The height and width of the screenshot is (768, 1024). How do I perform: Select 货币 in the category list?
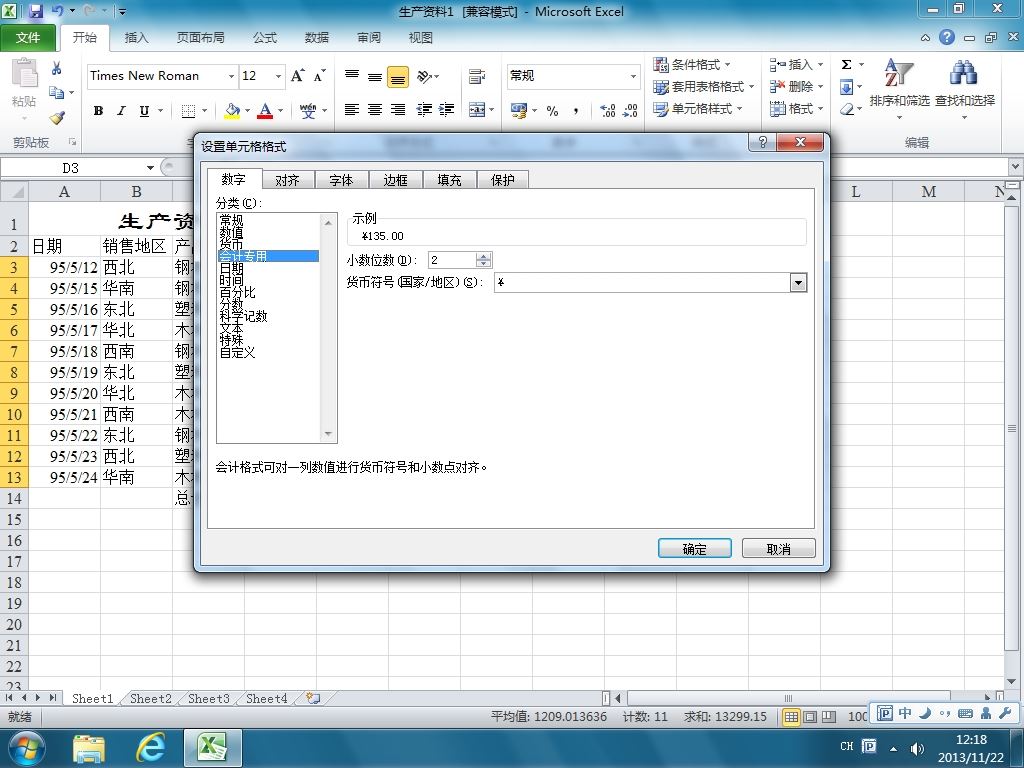[231, 244]
